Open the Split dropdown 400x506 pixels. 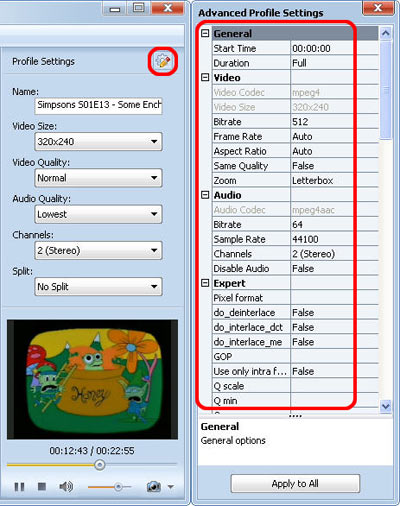click(x=98, y=287)
